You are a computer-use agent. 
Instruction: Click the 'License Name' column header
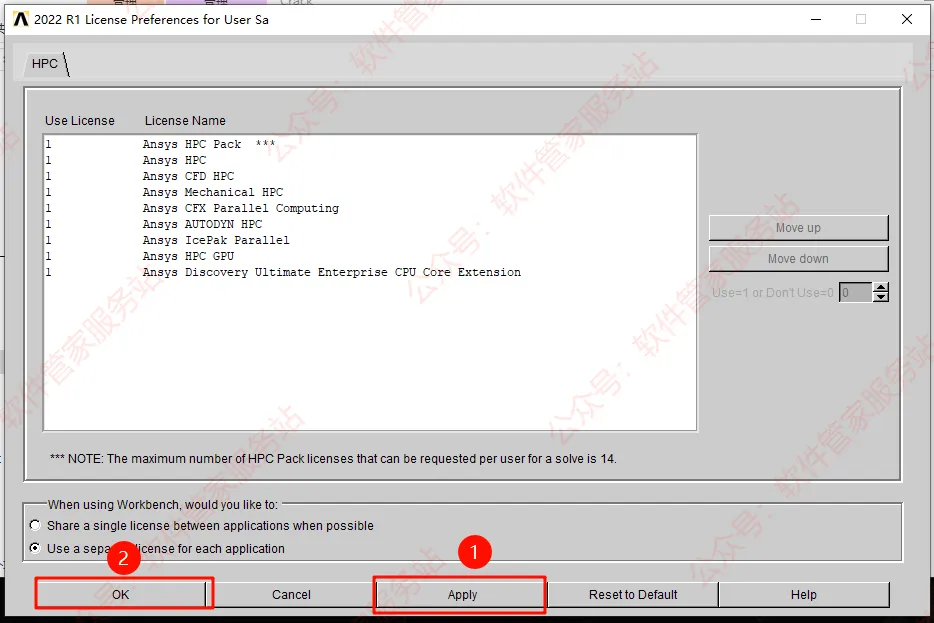click(185, 120)
